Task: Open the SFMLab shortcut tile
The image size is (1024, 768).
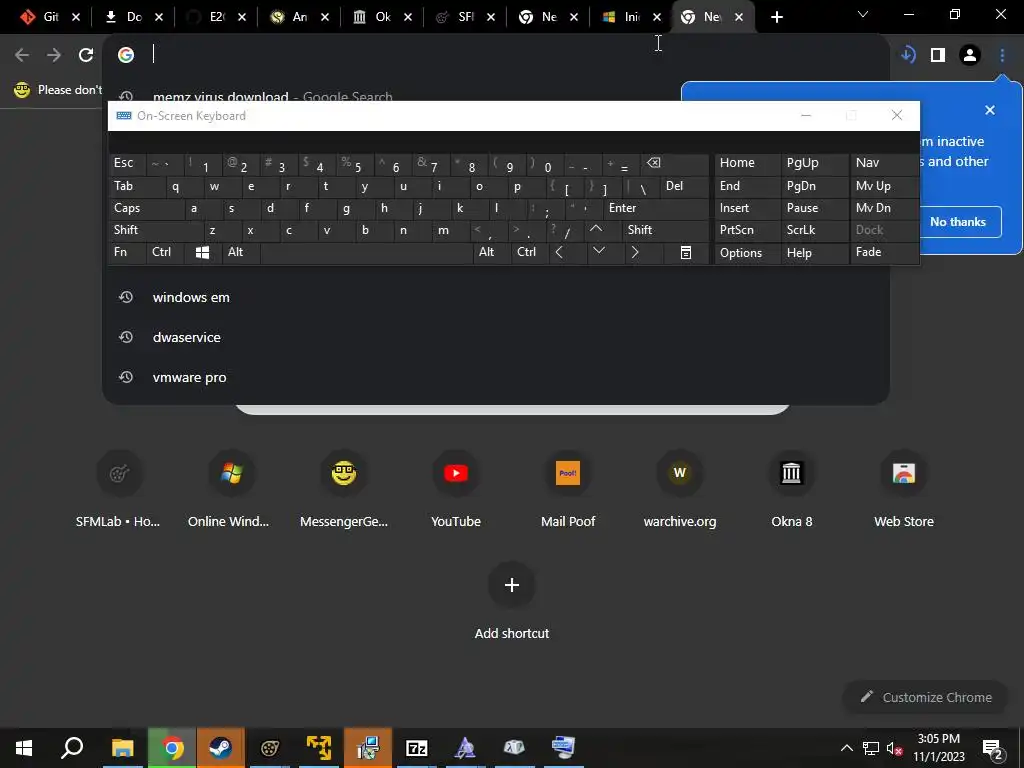Action: (x=118, y=488)
